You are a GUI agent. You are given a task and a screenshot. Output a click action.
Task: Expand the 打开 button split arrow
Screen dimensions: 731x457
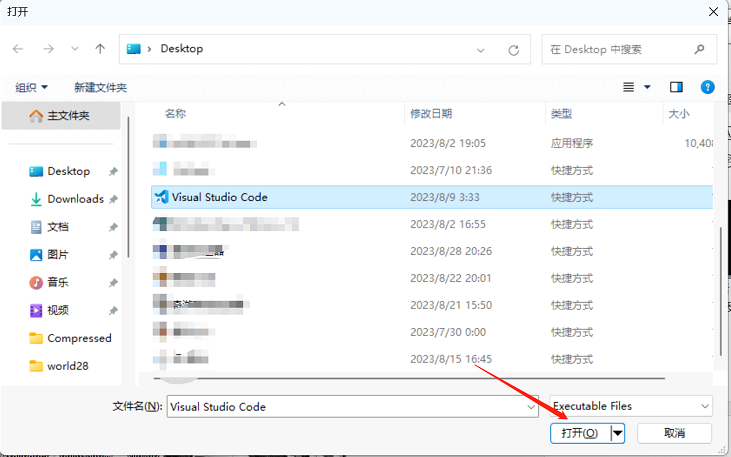click(617, 433)
